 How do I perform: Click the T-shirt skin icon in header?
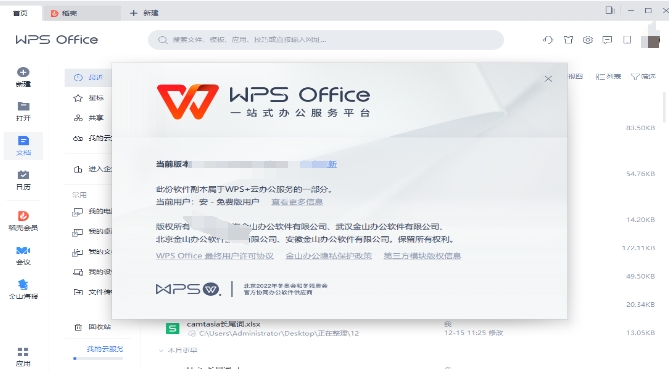(568, 40)
